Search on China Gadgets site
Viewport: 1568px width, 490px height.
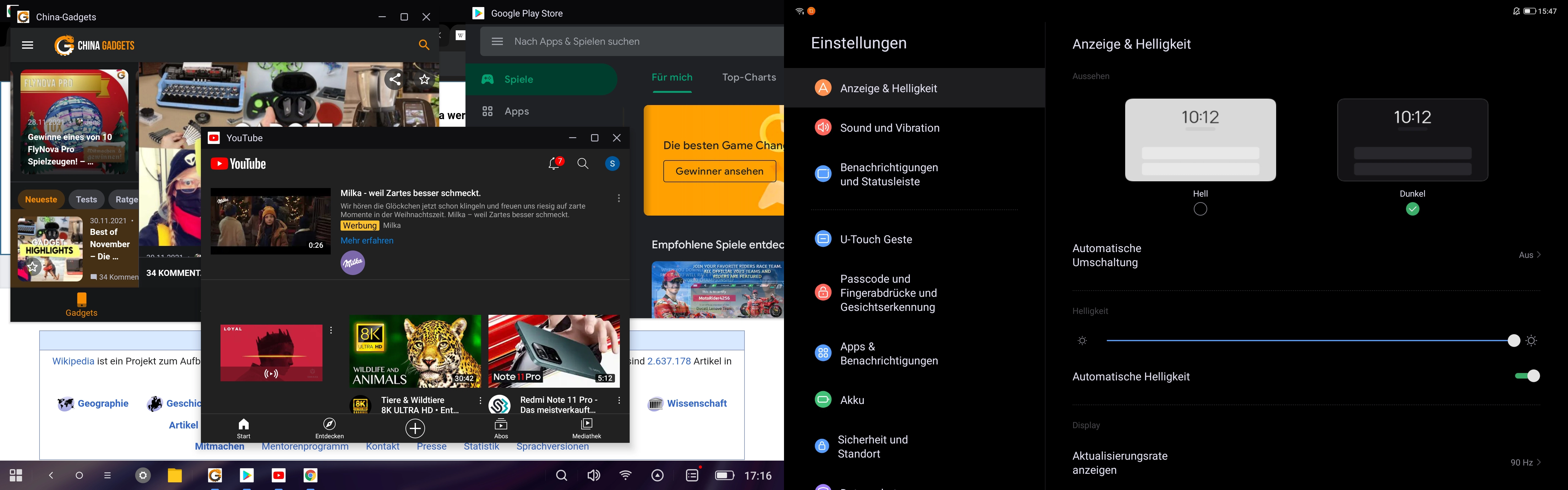tap(424, 45)
